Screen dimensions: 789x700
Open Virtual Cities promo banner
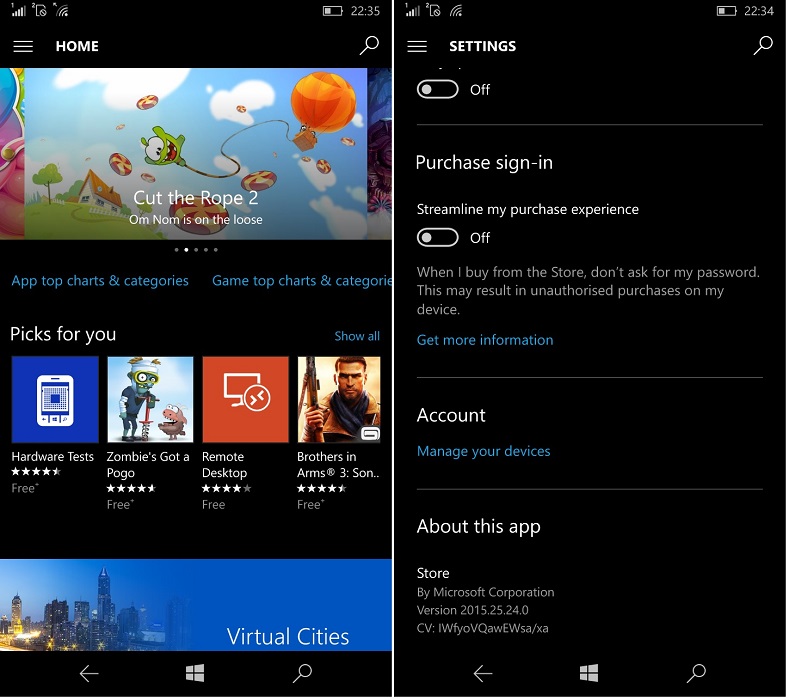196,606
